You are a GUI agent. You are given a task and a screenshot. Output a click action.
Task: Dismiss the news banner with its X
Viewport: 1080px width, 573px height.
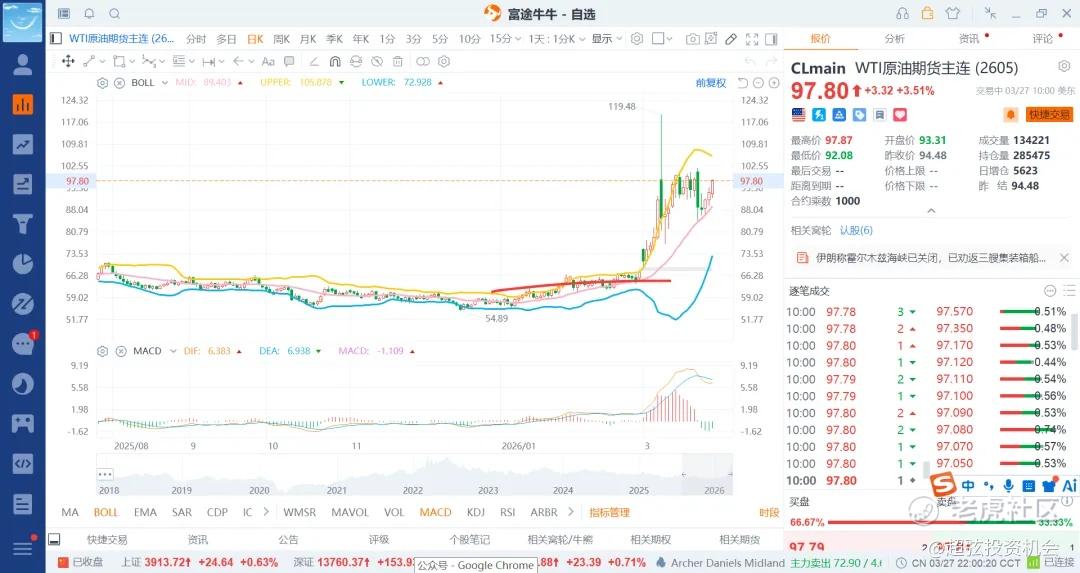pyautogui.click(x=1064, y=258)
